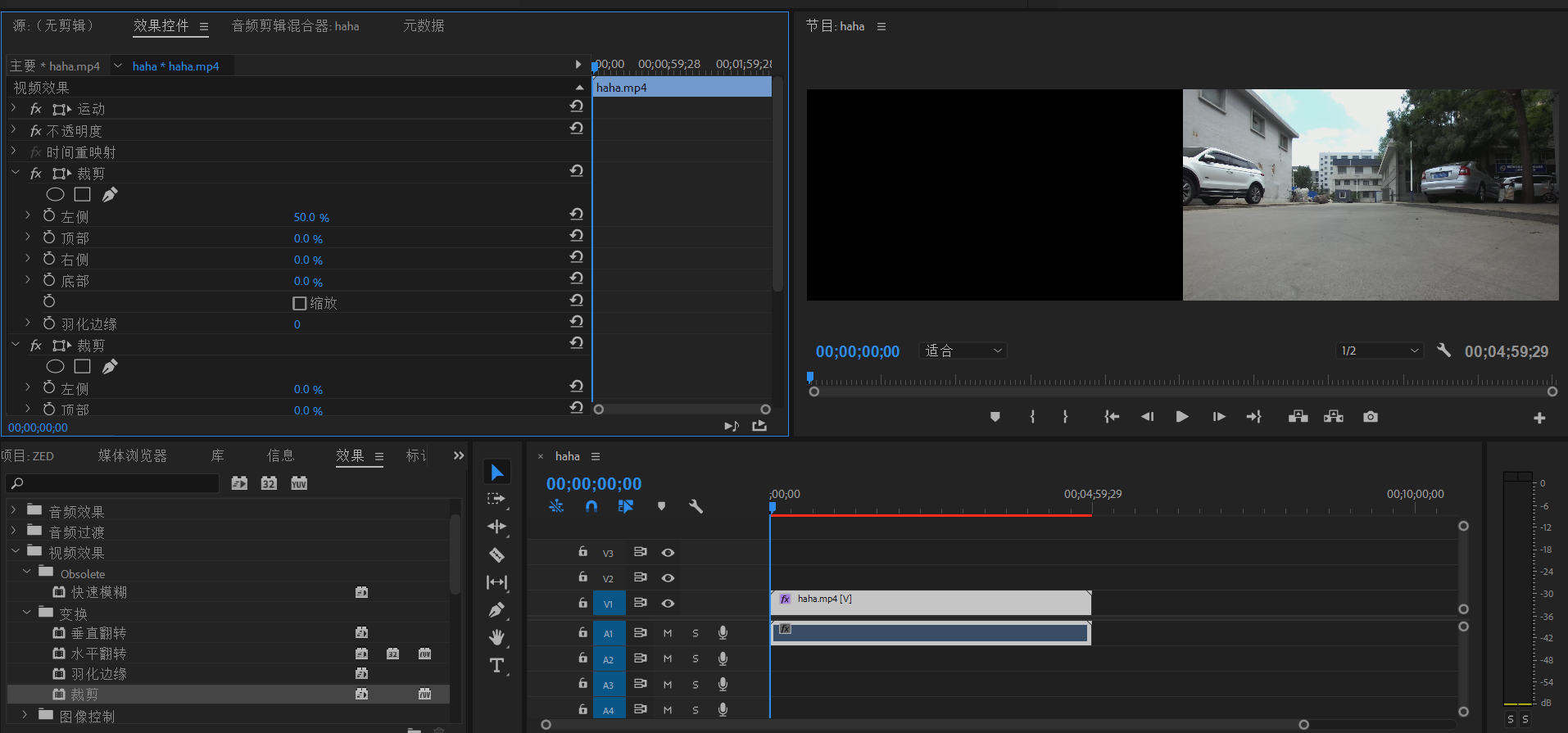
Task: Toggle Snap magnet in timeline
Action: coord(591,506)
